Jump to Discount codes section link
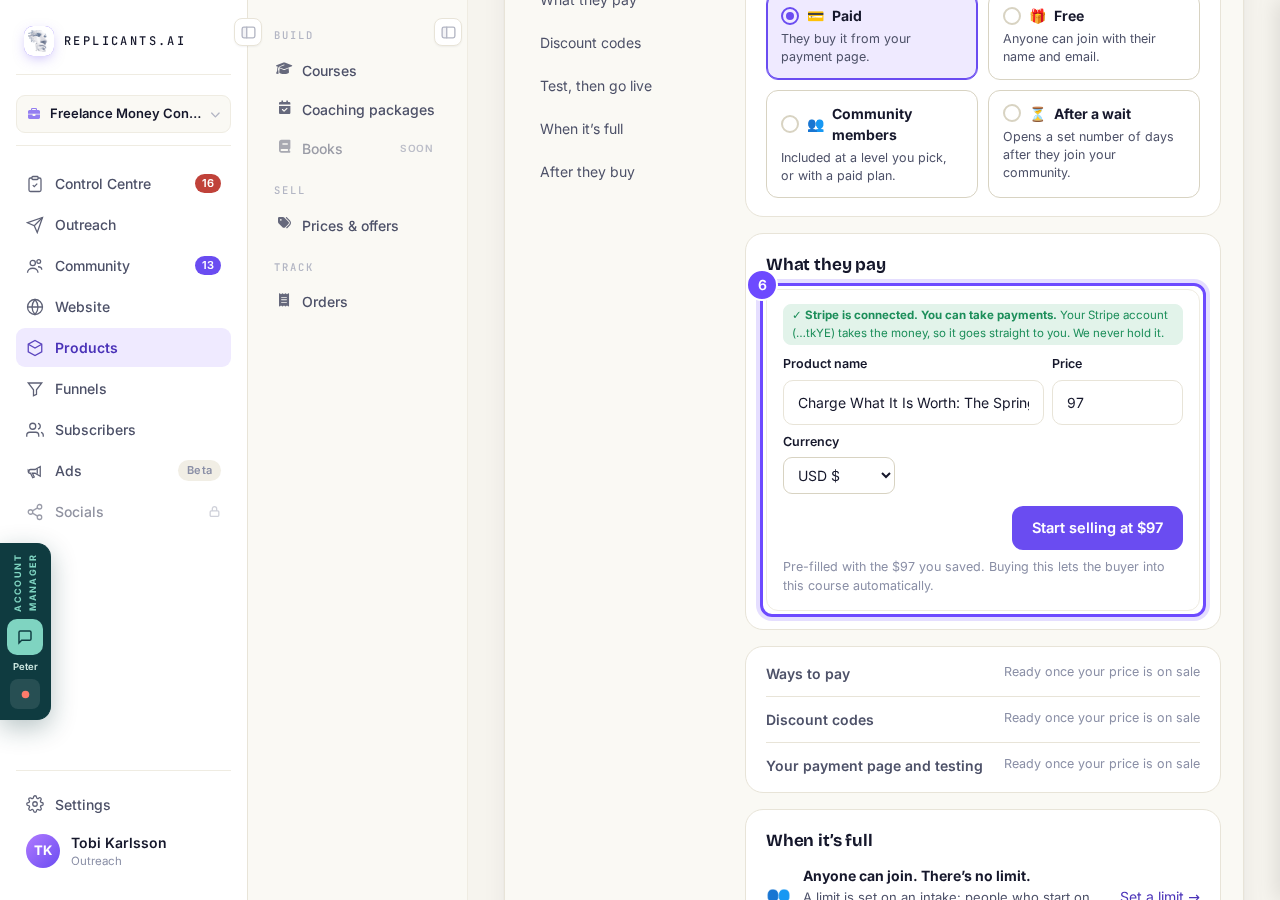 tap(590, 43)
